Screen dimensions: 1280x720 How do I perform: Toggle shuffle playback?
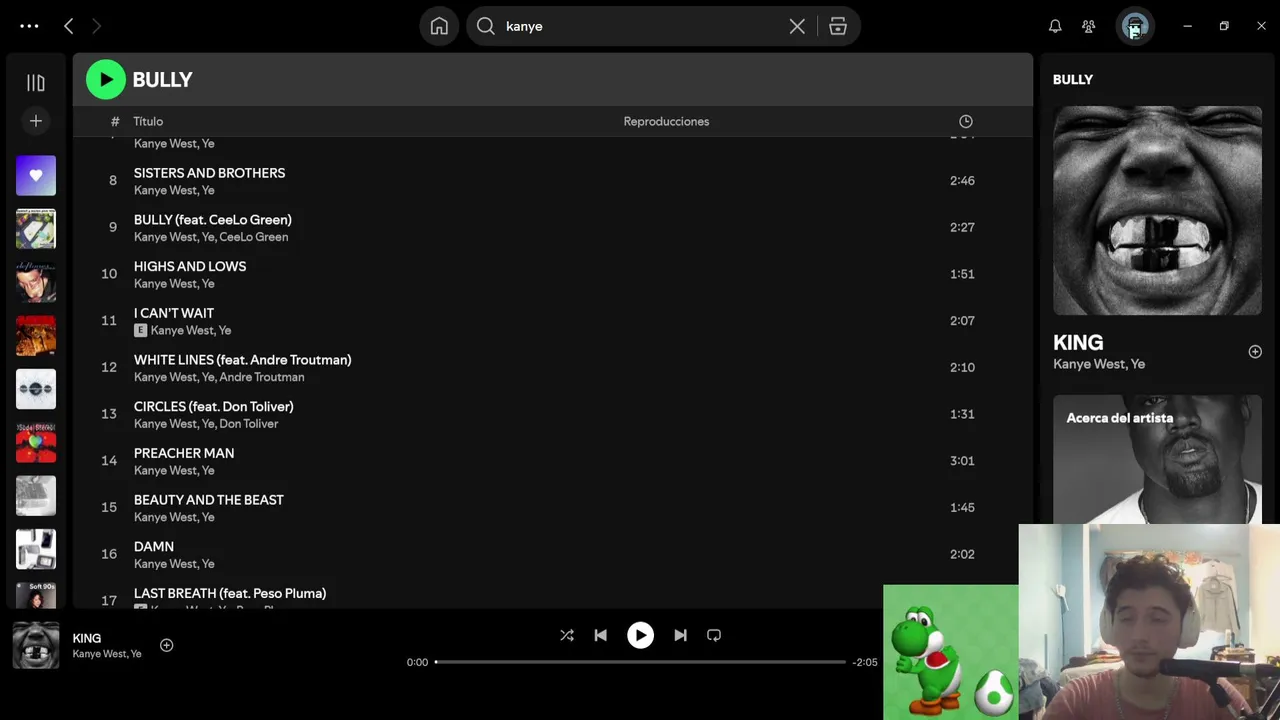(567, 635)
